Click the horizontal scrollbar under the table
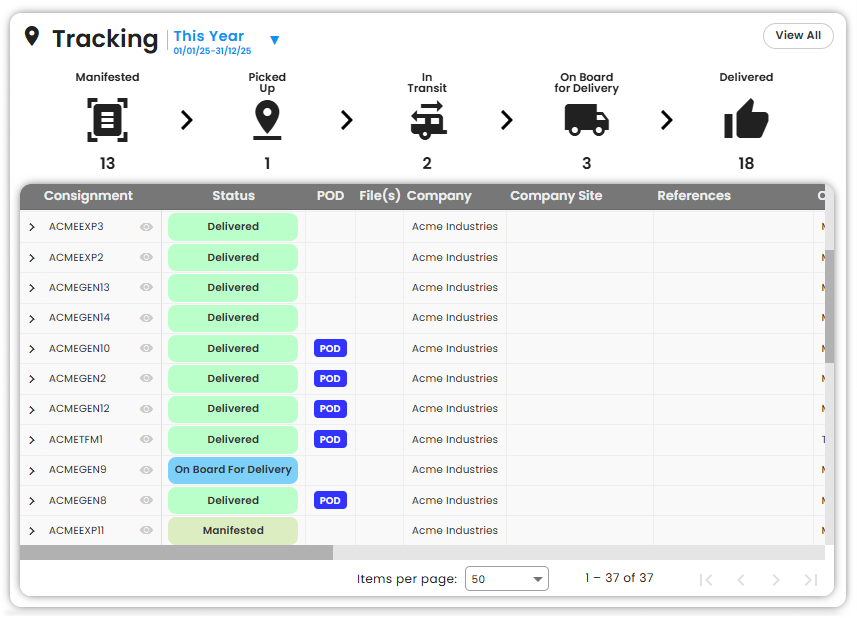Viewport: 857px width, 618px height. tap(176, 553)
